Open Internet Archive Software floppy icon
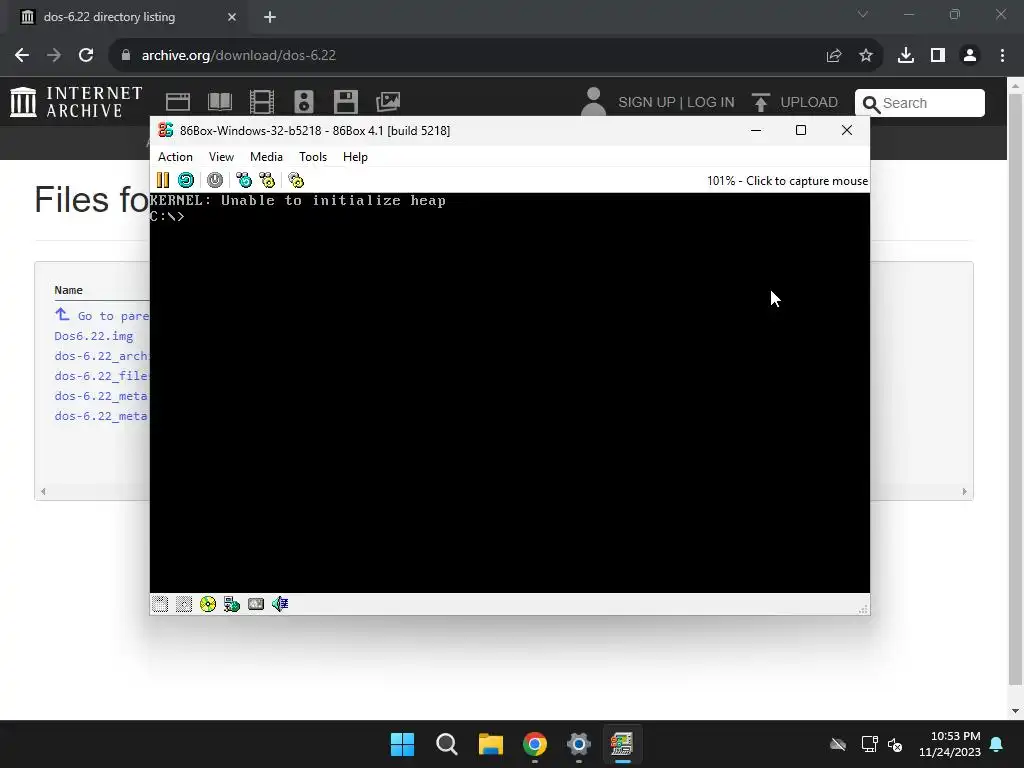1024x768 pixels. [x=345, y=102]
